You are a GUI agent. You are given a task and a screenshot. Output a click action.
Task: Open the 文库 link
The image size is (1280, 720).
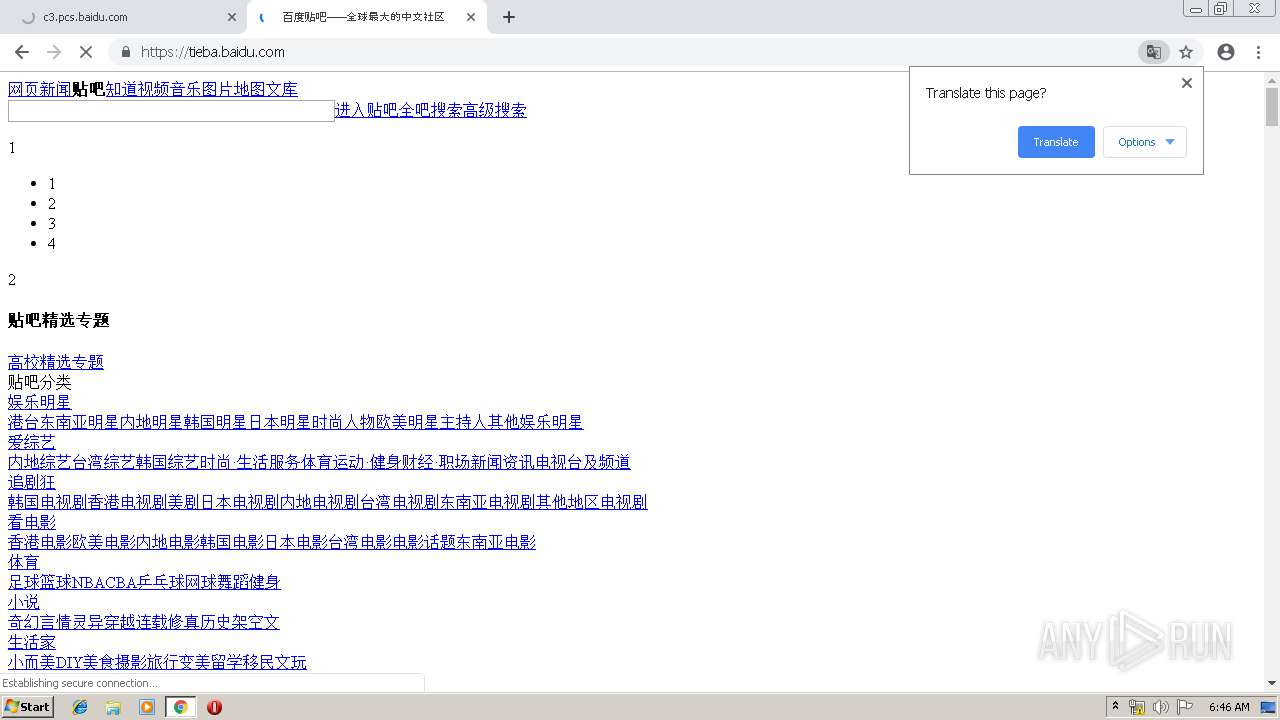pyautogui.click(x=282, y=89)
